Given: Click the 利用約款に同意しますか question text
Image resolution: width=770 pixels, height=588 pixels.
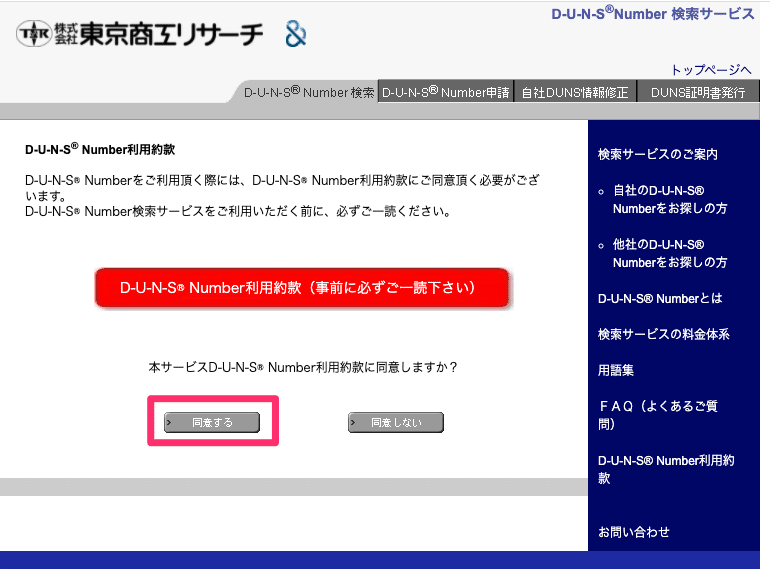Looking at the screenshot, I should coord(303,367).
